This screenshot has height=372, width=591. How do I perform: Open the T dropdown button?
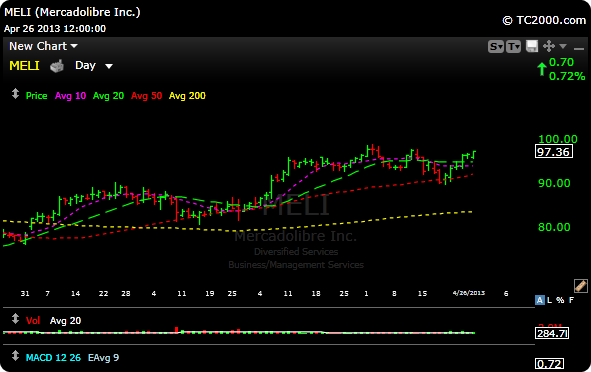(x=513, y=46)
